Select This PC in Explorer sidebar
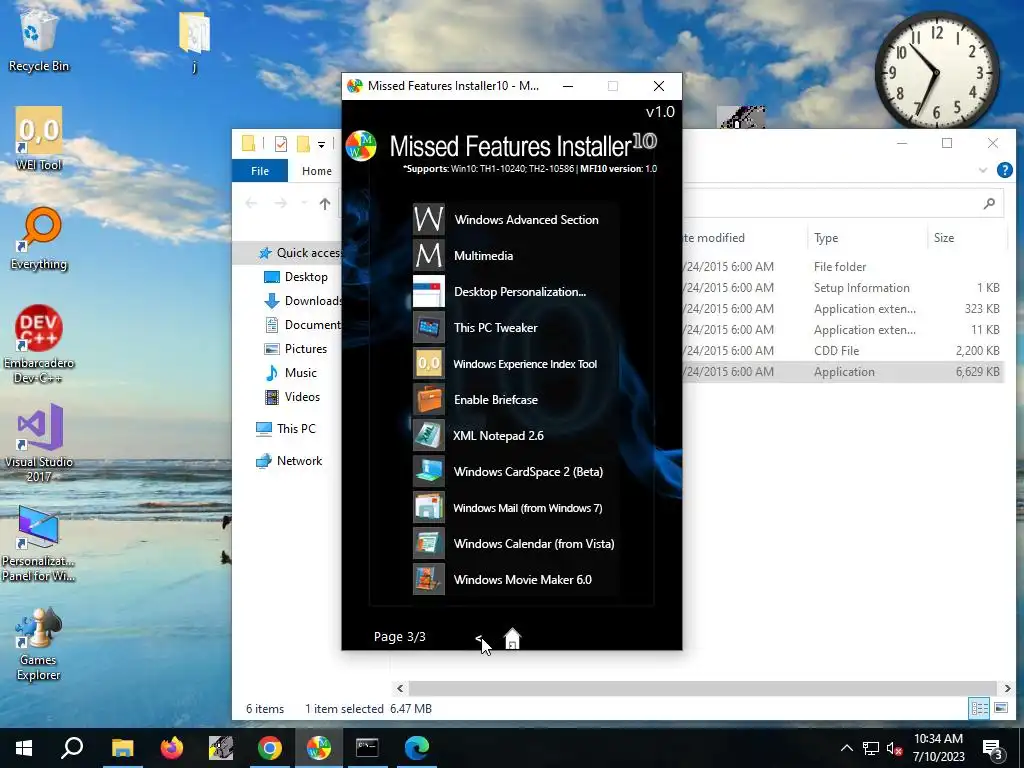1024x768 pixels. [x=286, y=429]
